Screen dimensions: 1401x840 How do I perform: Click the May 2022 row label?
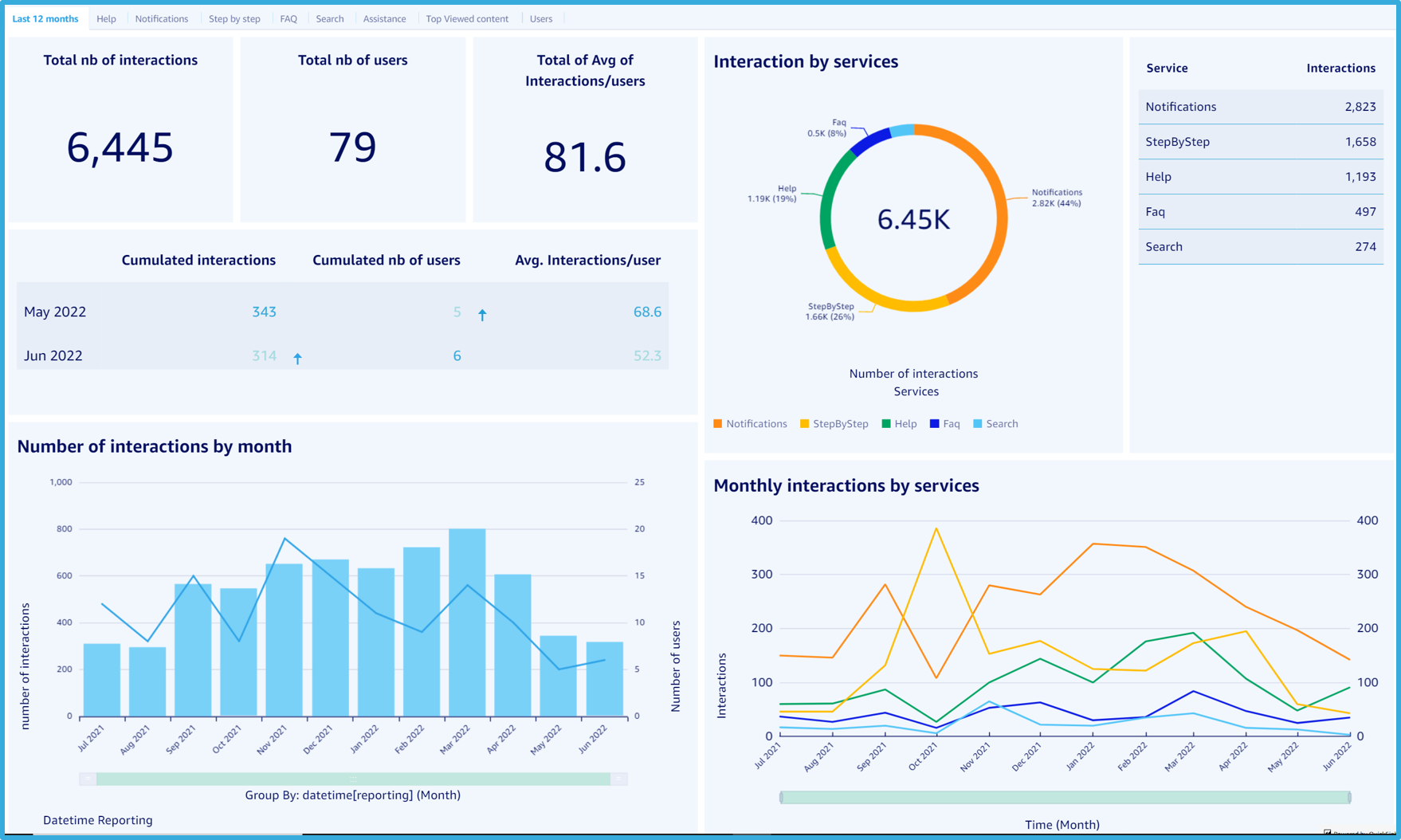[55, 312]
